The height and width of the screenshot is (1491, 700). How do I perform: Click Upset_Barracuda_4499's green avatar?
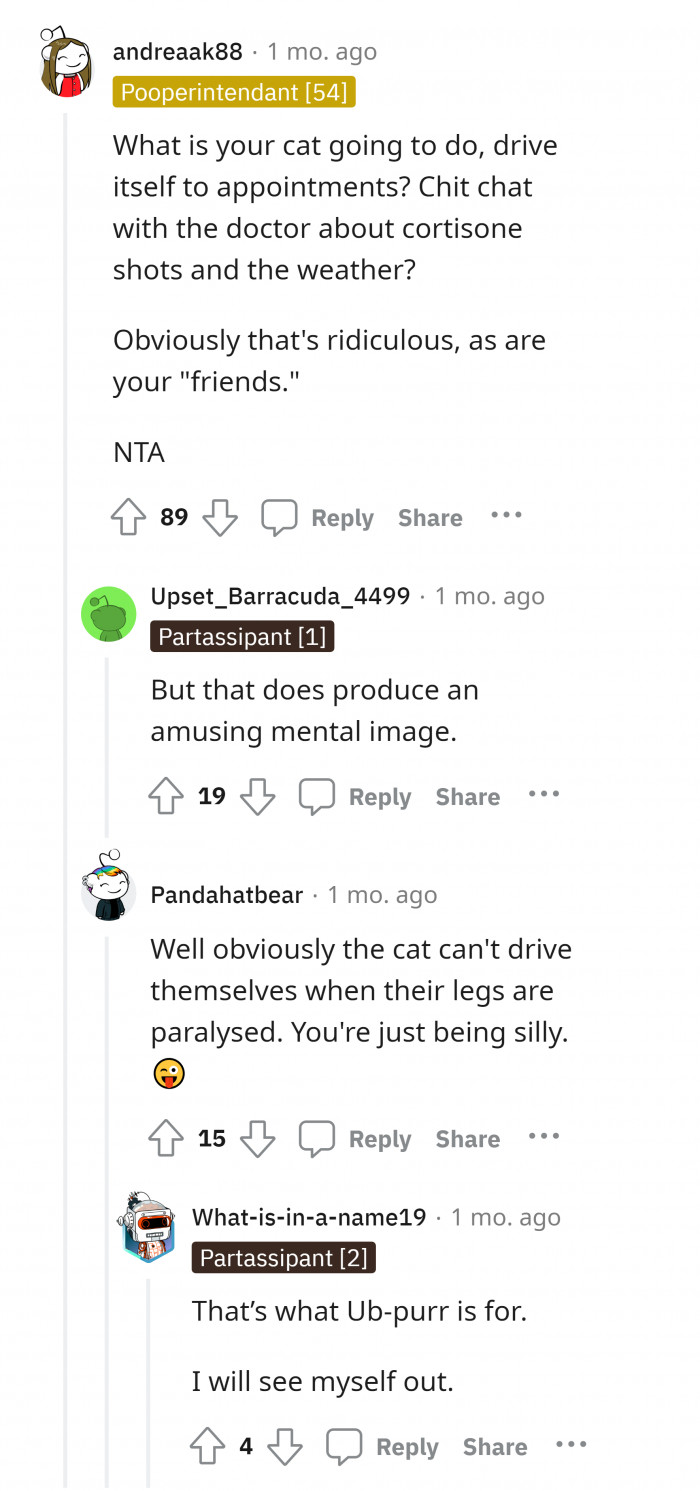108,614
